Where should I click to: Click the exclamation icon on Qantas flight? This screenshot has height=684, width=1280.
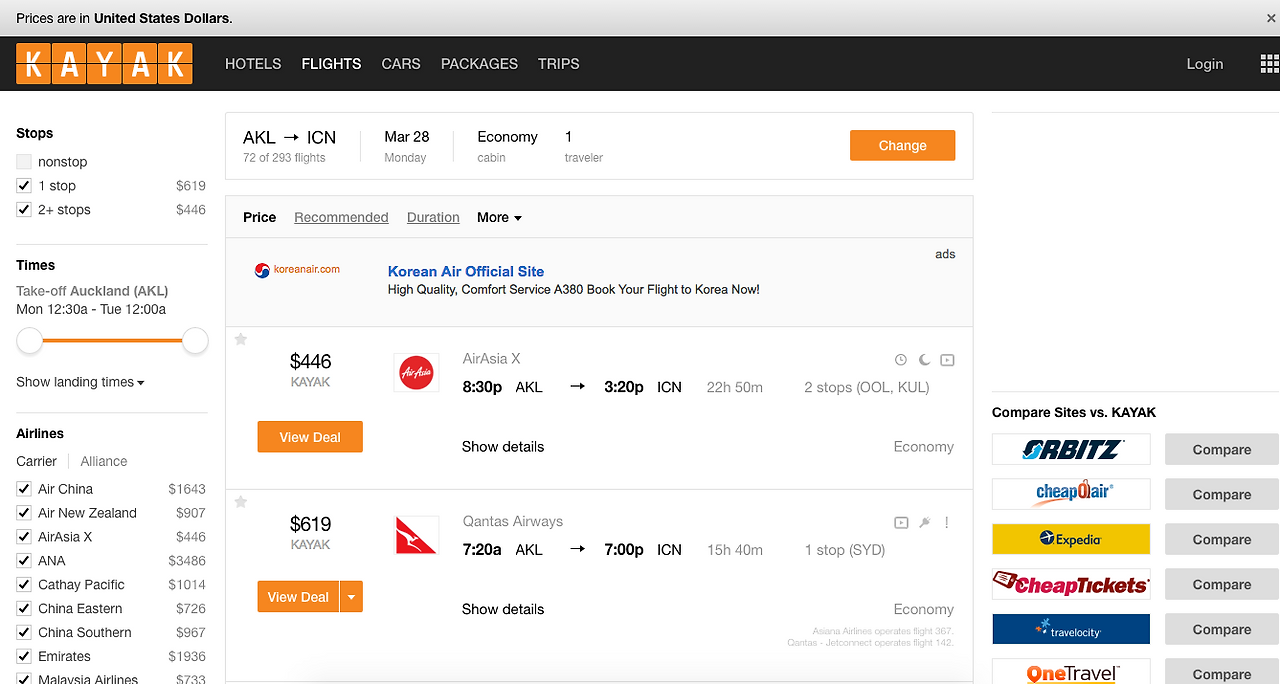[x=946, y=522]
